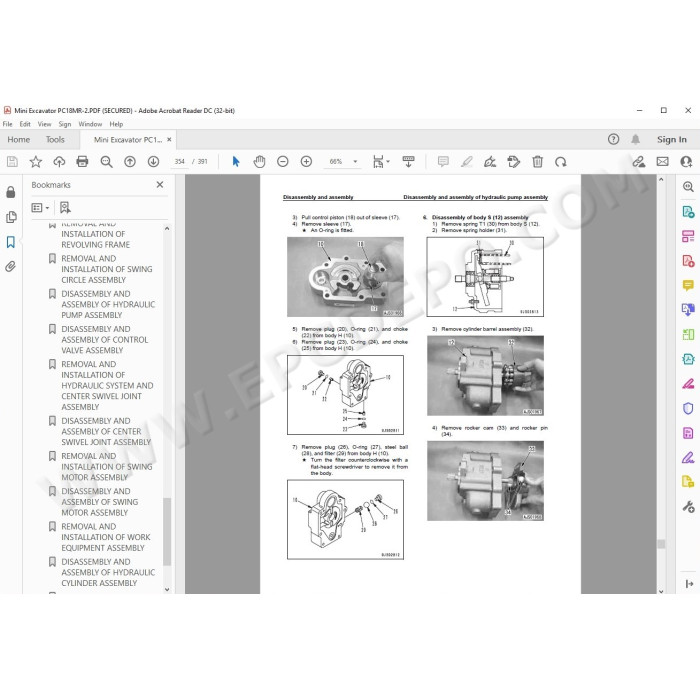Close the Bookmarks panel
This screenshot has width=700, height=700.
point(160,184)
